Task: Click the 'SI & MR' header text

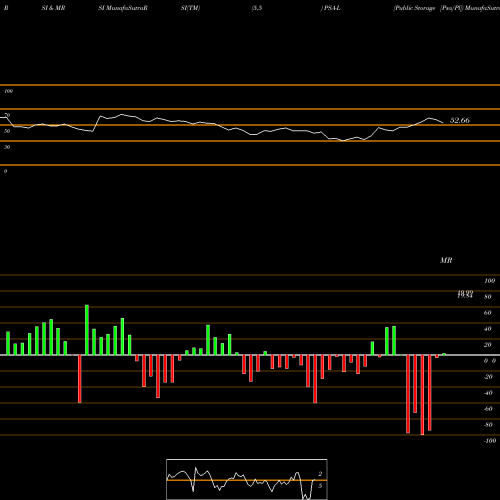Action: (x=53, y=8)
